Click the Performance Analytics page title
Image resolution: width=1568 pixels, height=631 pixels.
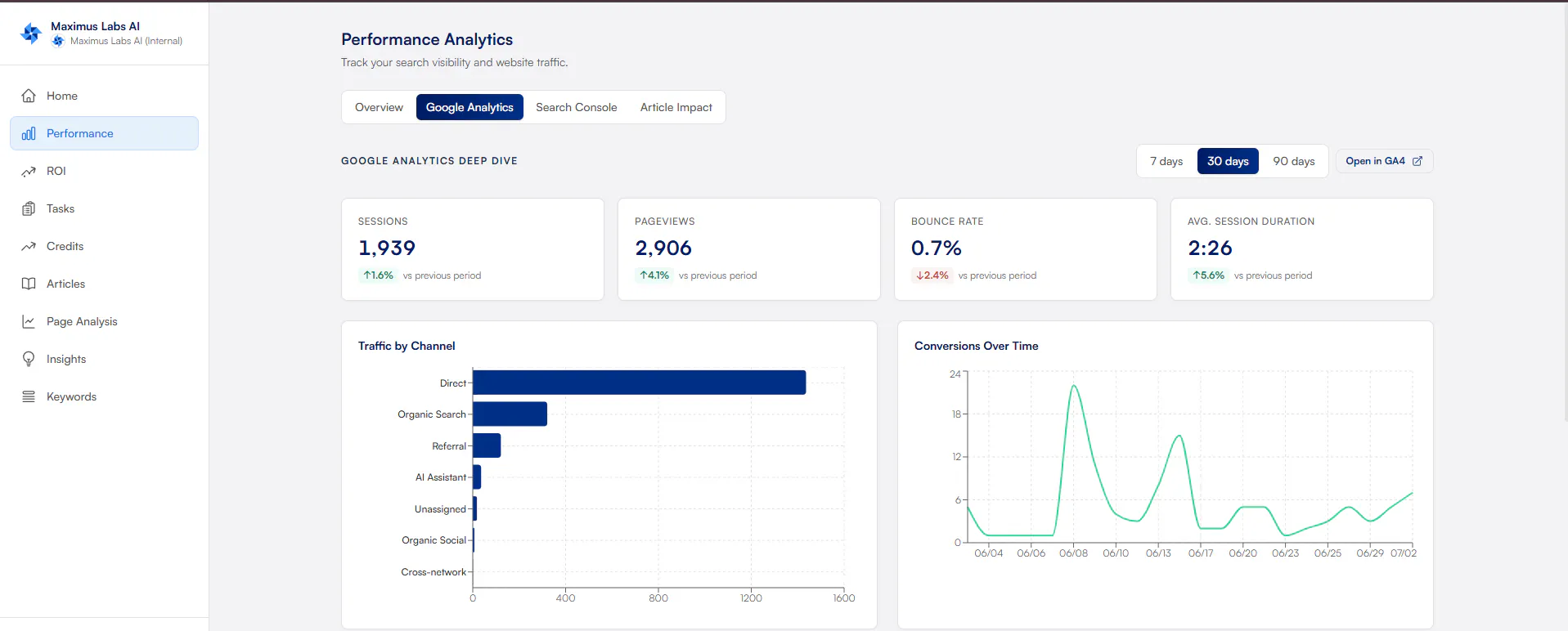[427, 39]
